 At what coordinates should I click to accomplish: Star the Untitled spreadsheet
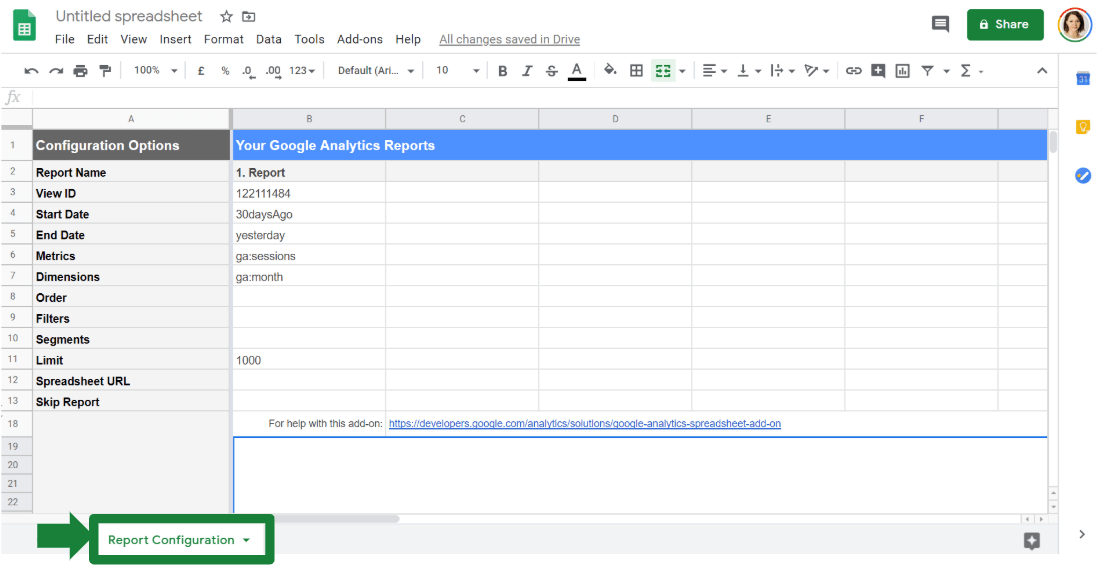pyautogui.click(x=226, y=17)
